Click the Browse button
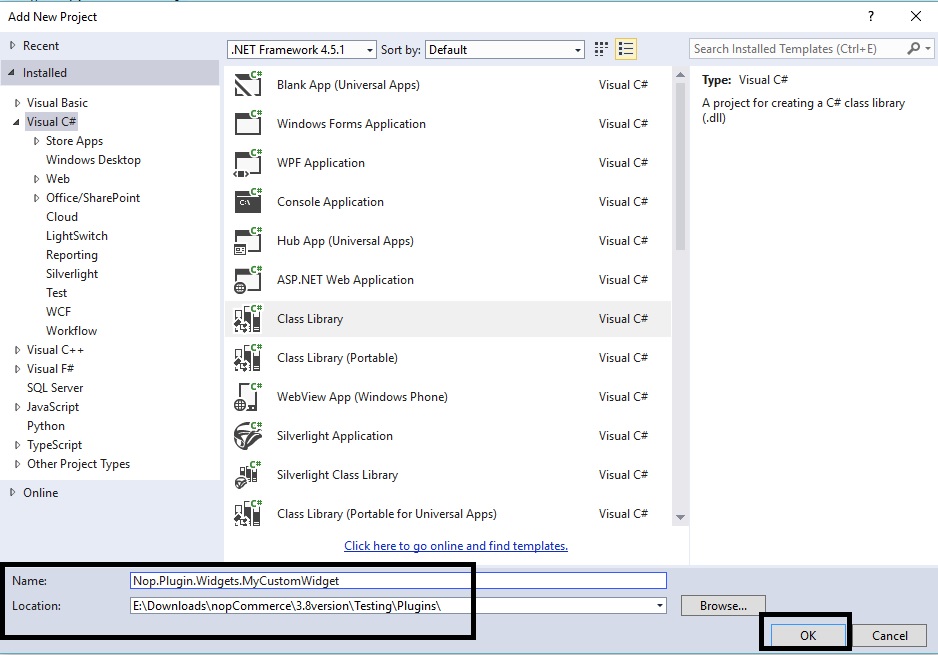Viewport: 938px width, 655px height. (x=723, y=606)
